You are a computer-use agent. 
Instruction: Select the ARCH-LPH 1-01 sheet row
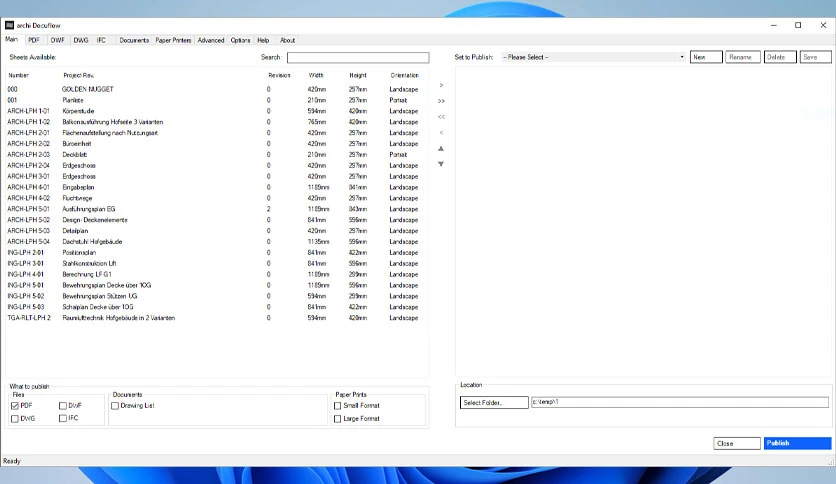[x=218, y=111]
